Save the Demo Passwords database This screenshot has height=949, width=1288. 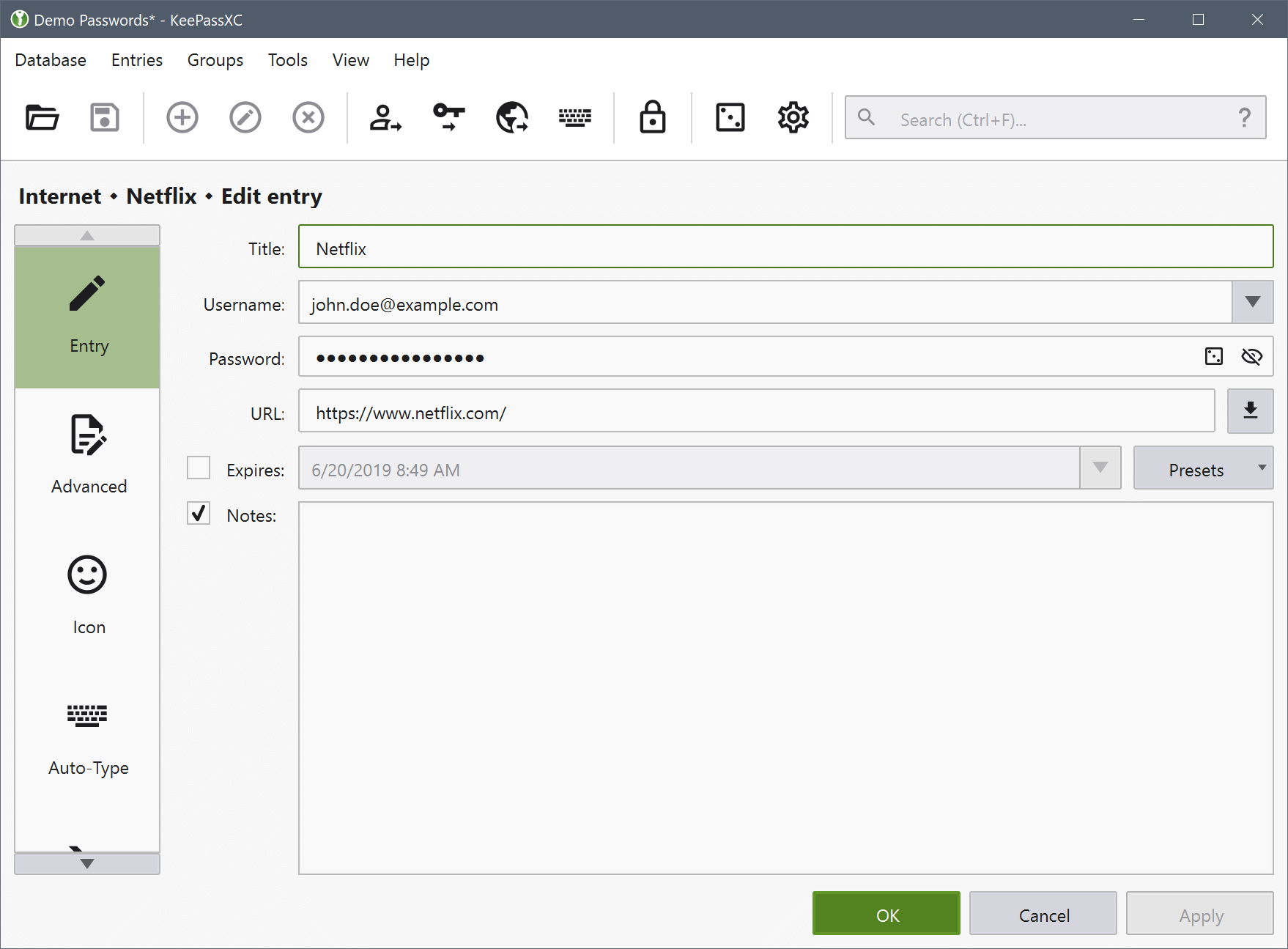104,117
